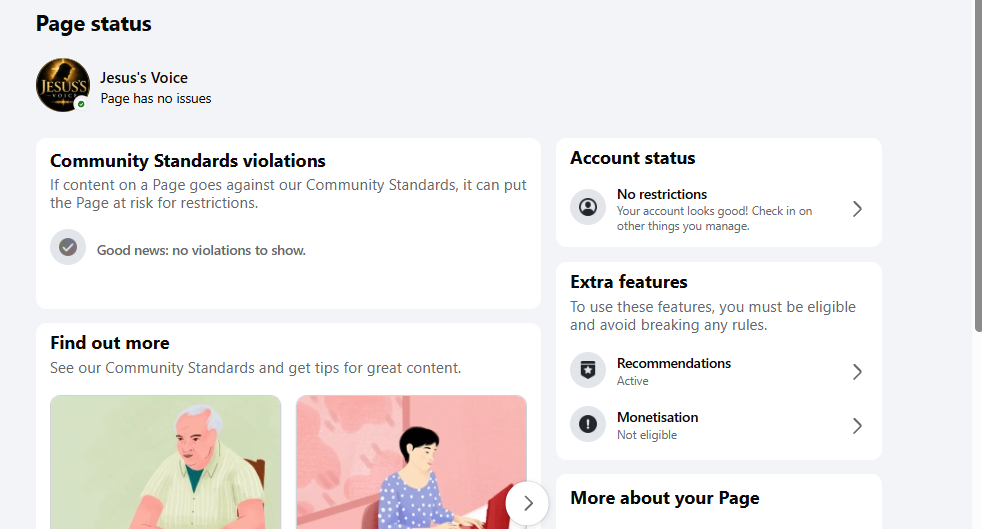982x529 pixels.
Task: Expand the Monetisation chevron arrow
Action: click(857, 426)
